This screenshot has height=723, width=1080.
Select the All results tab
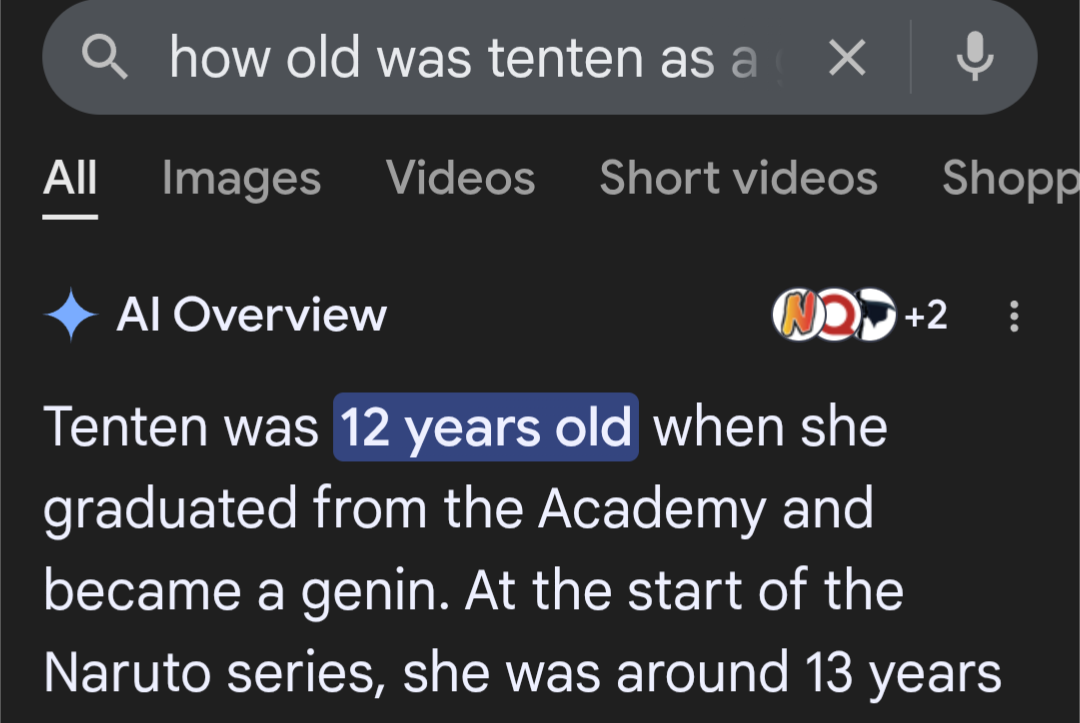(x=70, y=179)
